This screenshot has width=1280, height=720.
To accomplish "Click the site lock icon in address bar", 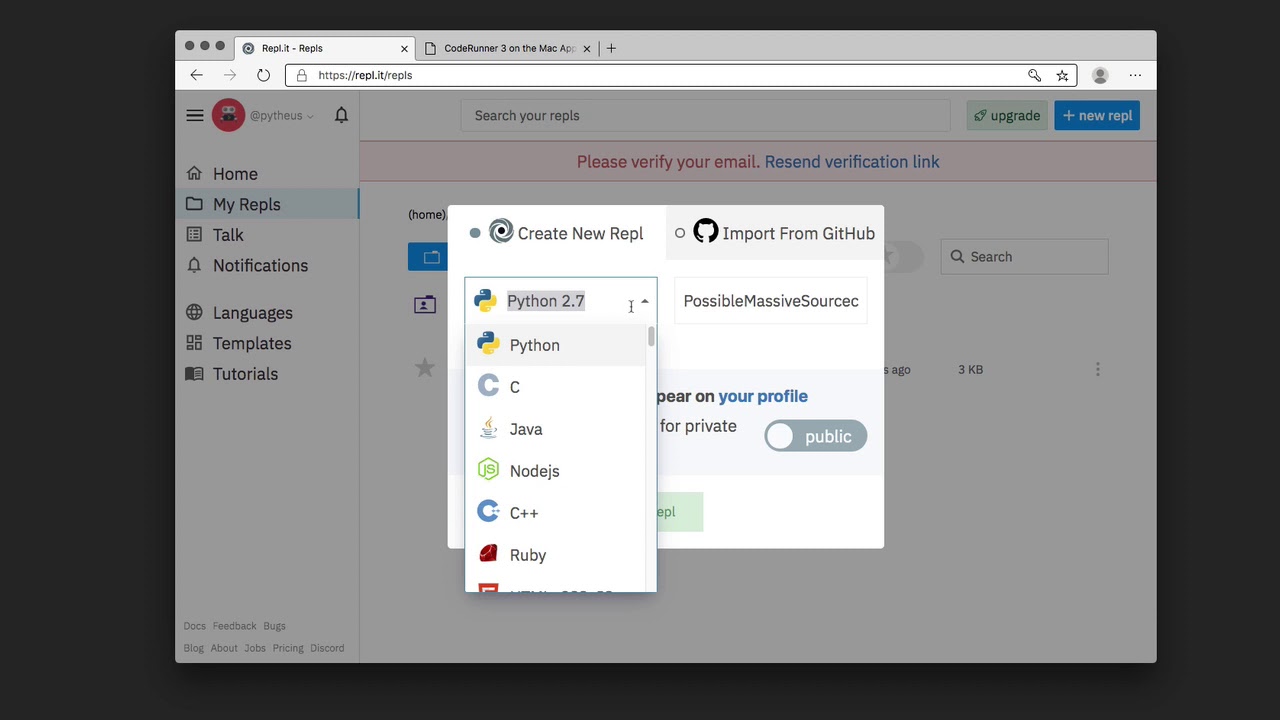I will [301, 75].
